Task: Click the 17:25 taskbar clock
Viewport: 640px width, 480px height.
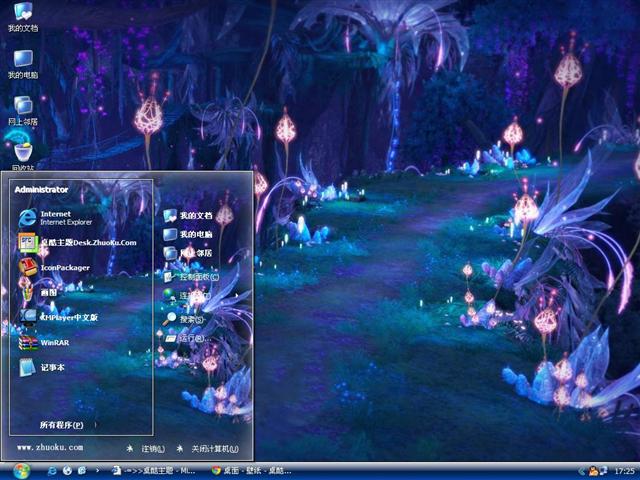Action: (624, 471)
